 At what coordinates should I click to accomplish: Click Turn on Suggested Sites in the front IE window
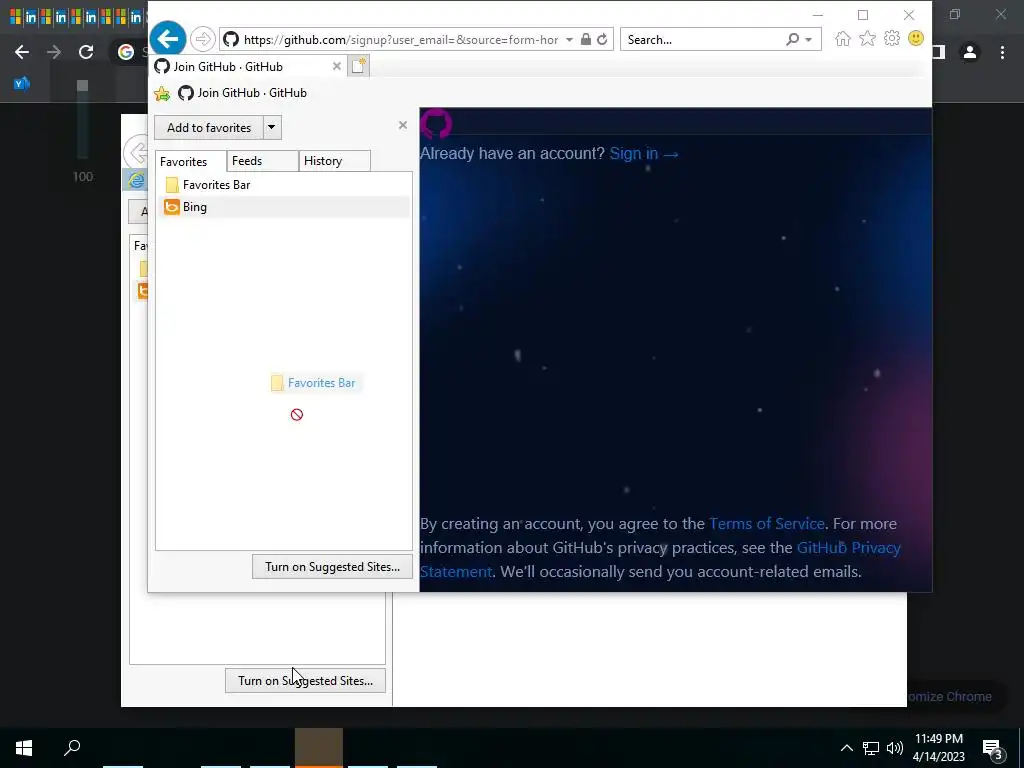coord(332,567)
